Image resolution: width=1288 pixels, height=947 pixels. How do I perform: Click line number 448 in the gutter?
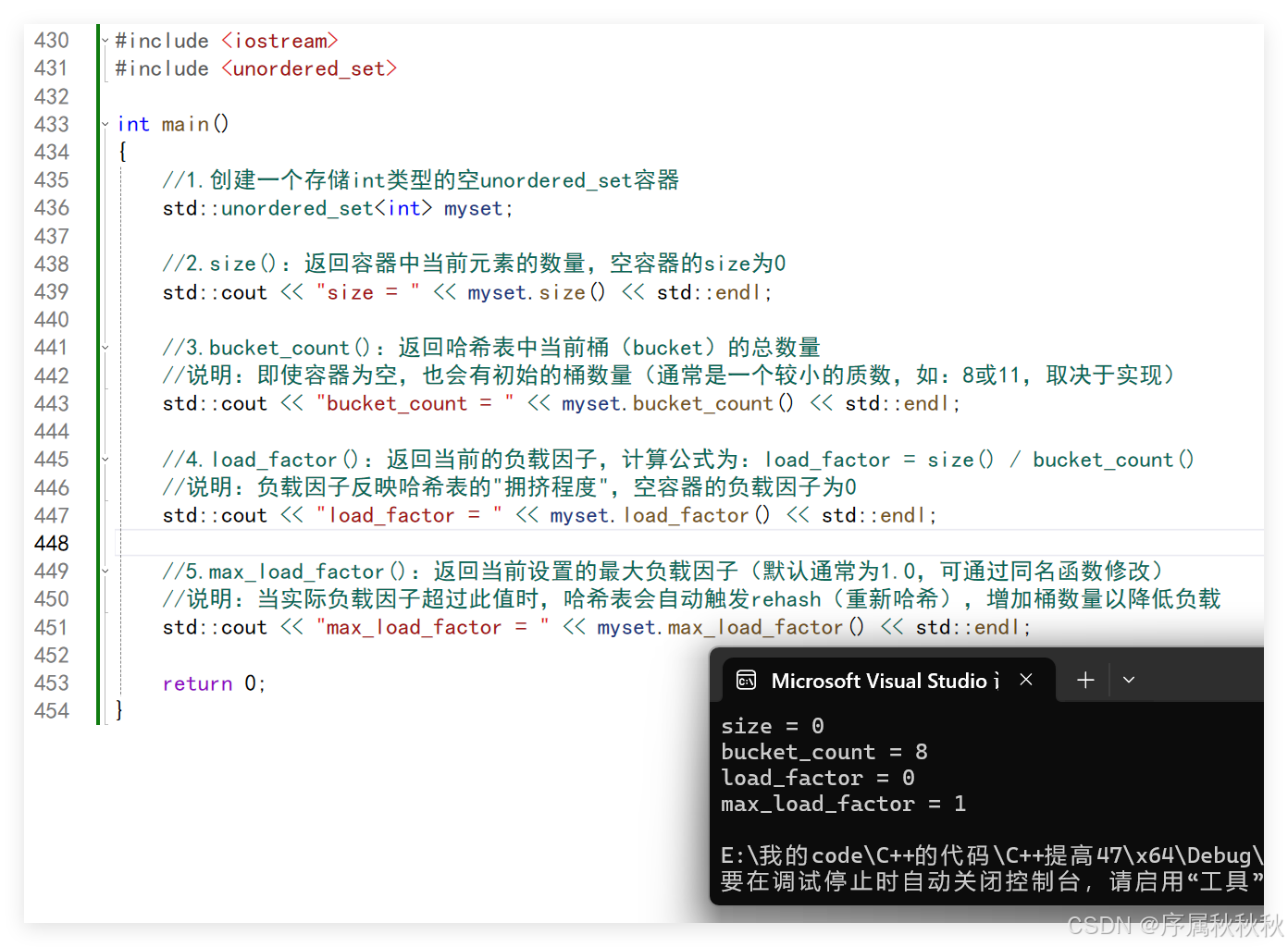[52, 543]
